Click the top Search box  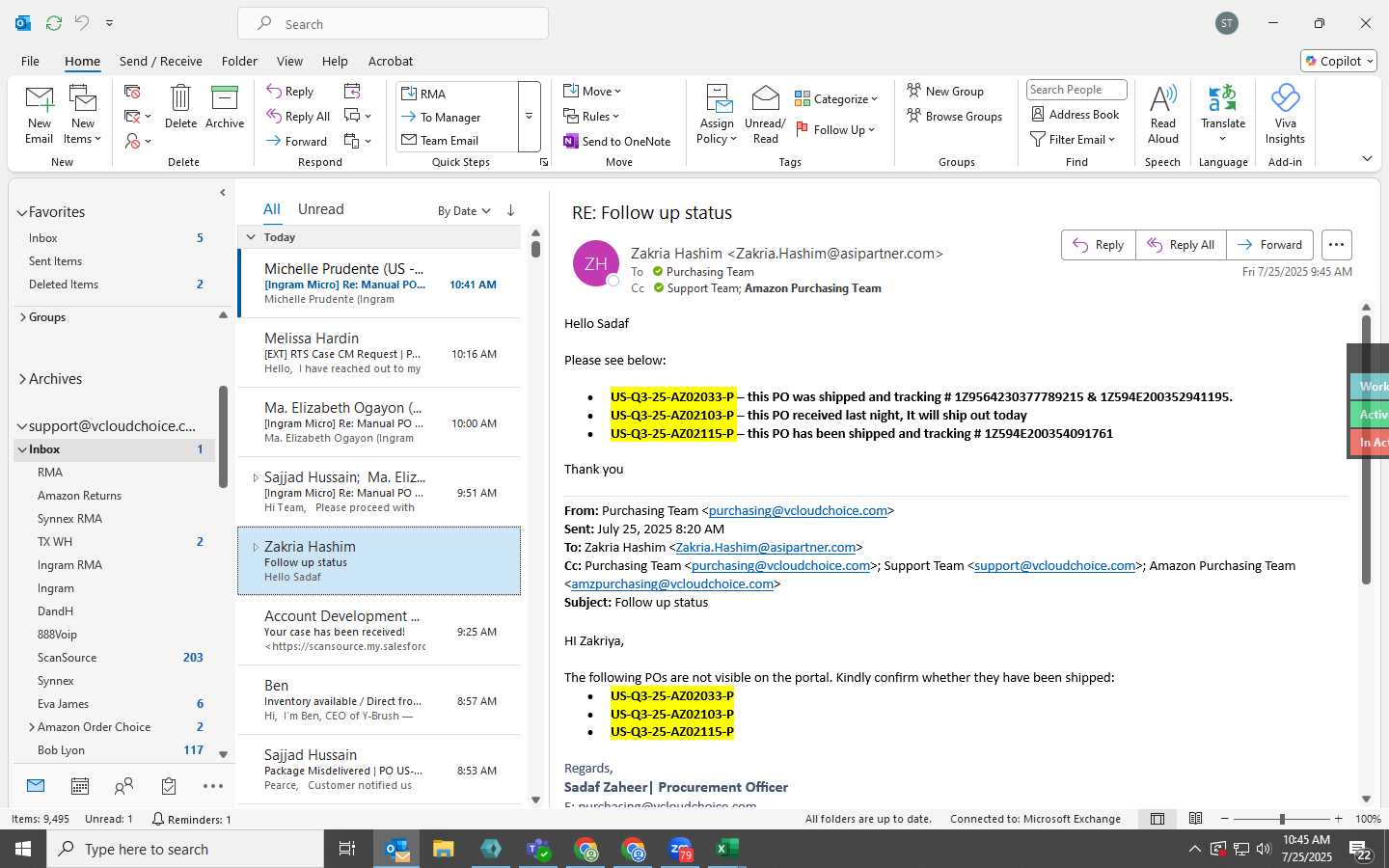click(x=394, y=24)
